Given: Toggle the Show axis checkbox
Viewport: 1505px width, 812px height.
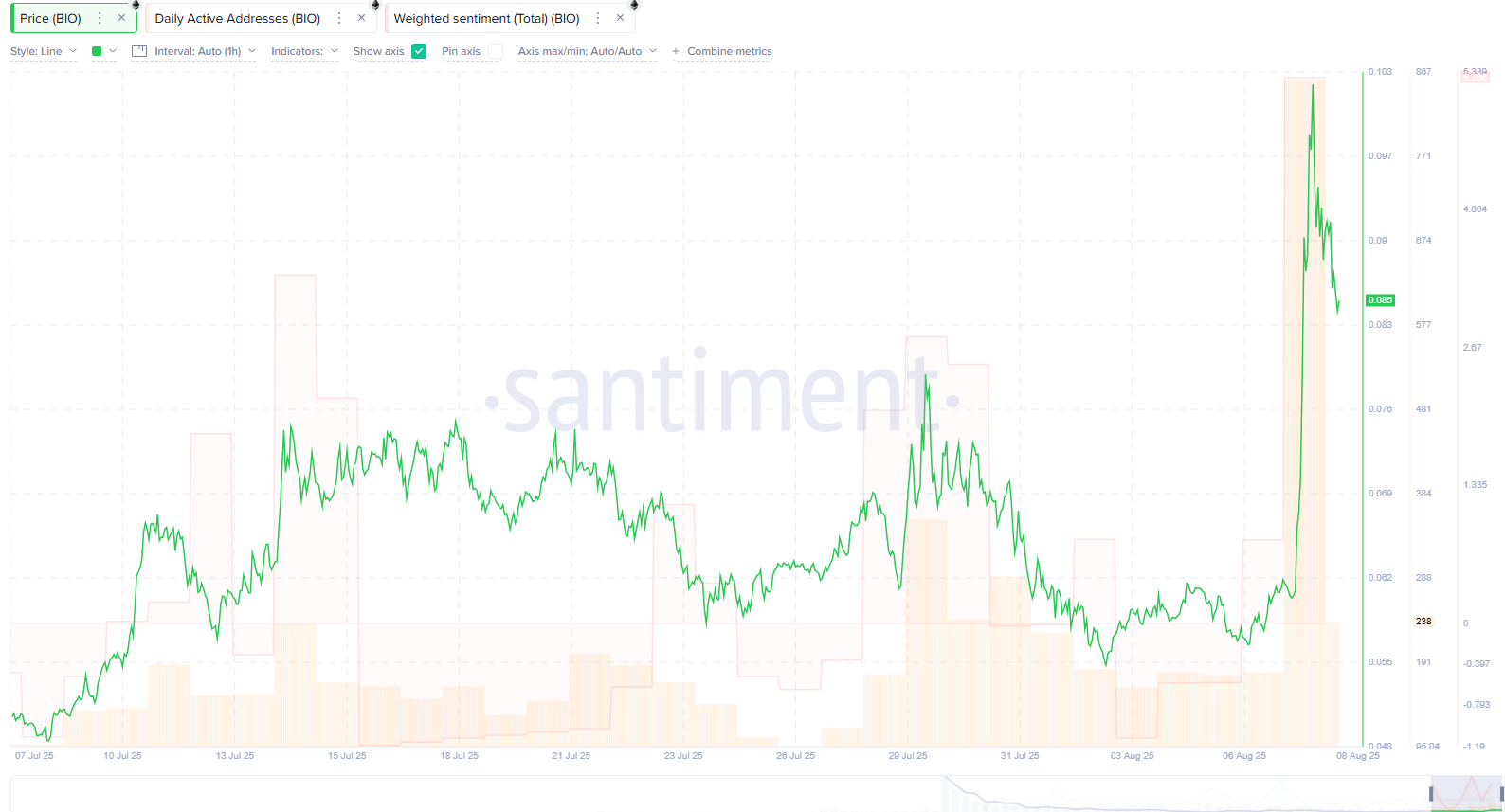Looking at the screenshot, I should tap(419, 51).
